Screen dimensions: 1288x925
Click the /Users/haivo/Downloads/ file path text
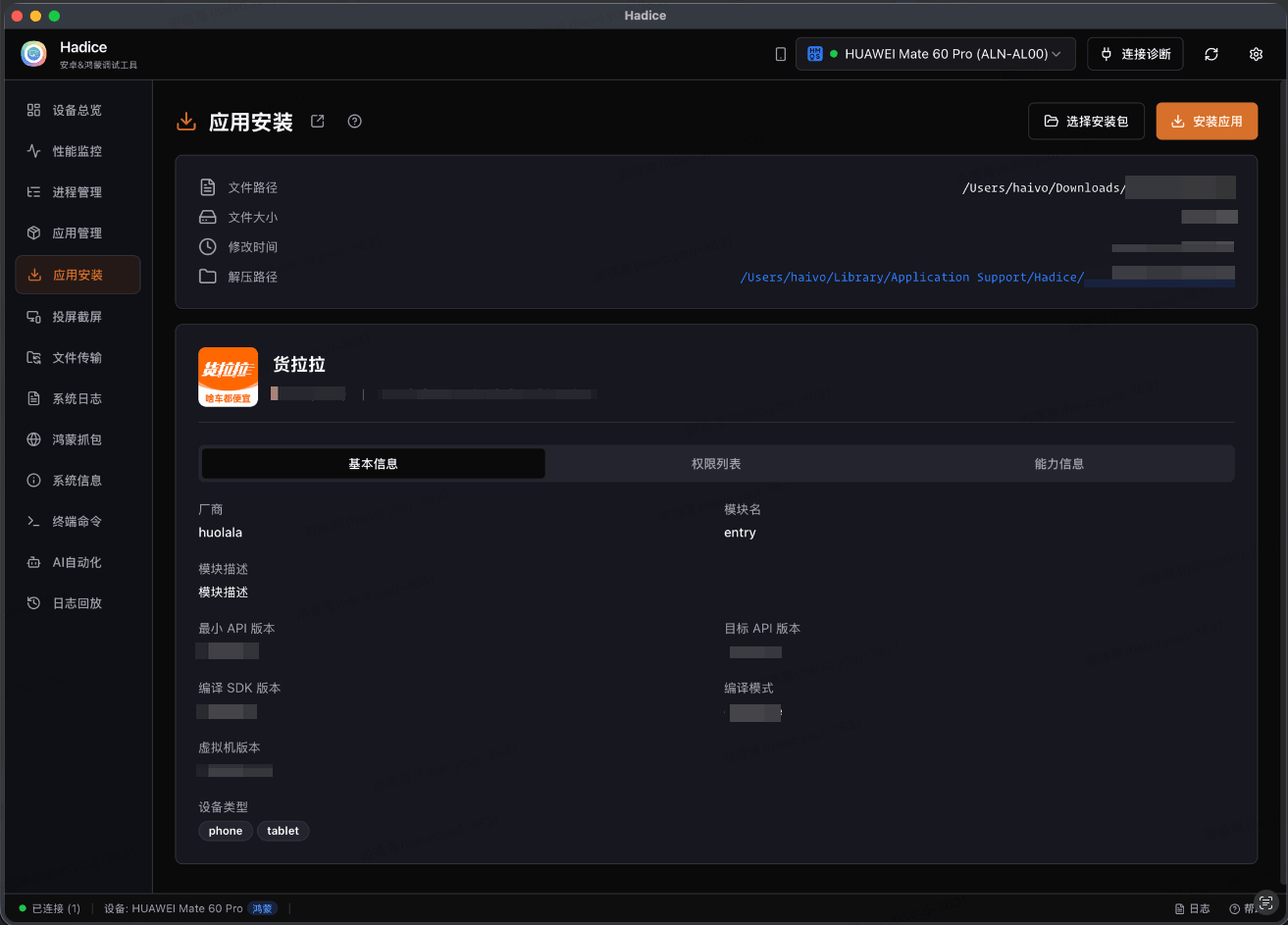pyautogui.click(x=1044, y=188)
